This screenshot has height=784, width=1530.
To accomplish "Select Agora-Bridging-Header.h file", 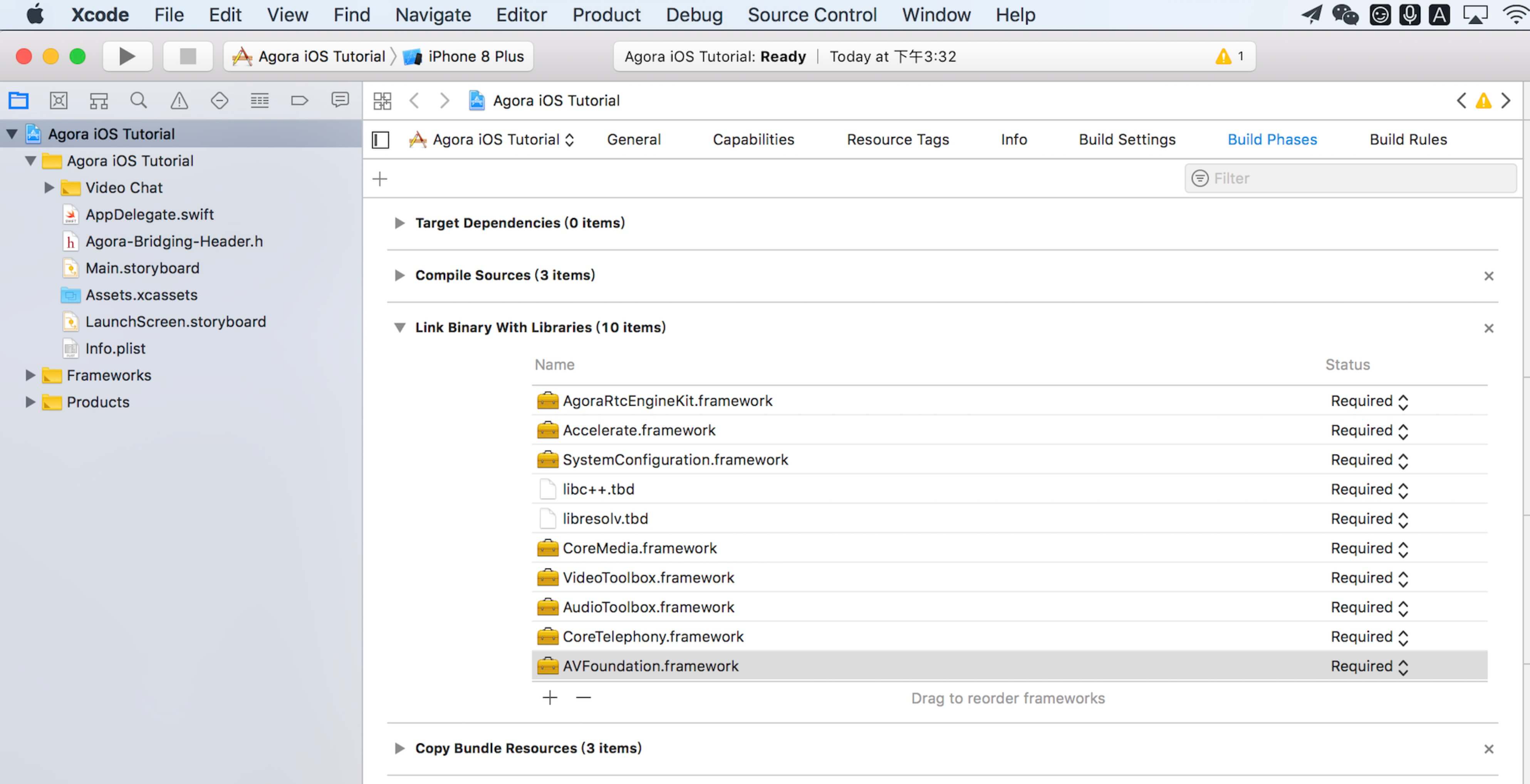I will pos(173,241).
